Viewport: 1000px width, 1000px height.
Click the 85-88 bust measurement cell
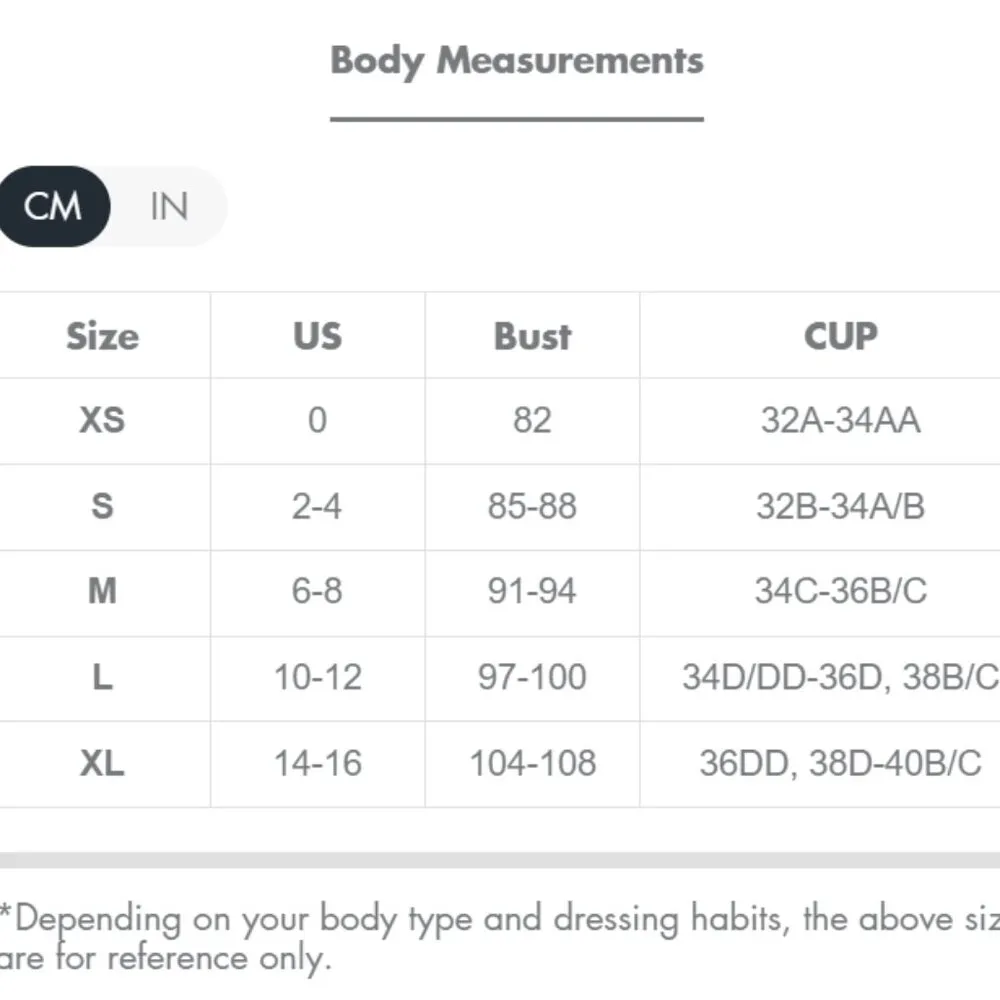[x=532, y=506]
